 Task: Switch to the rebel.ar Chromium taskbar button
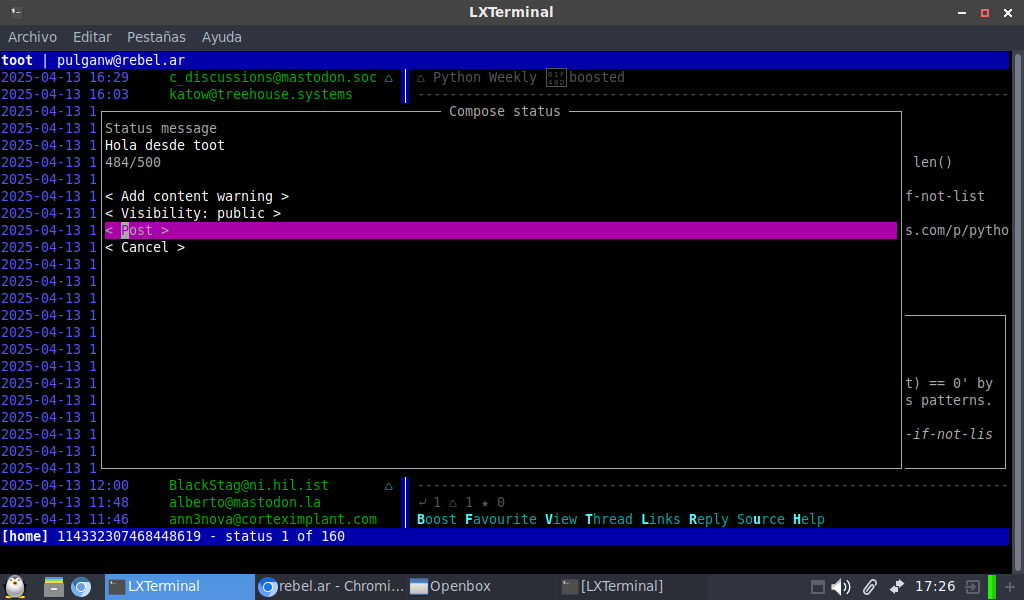[x=331, y=586]
